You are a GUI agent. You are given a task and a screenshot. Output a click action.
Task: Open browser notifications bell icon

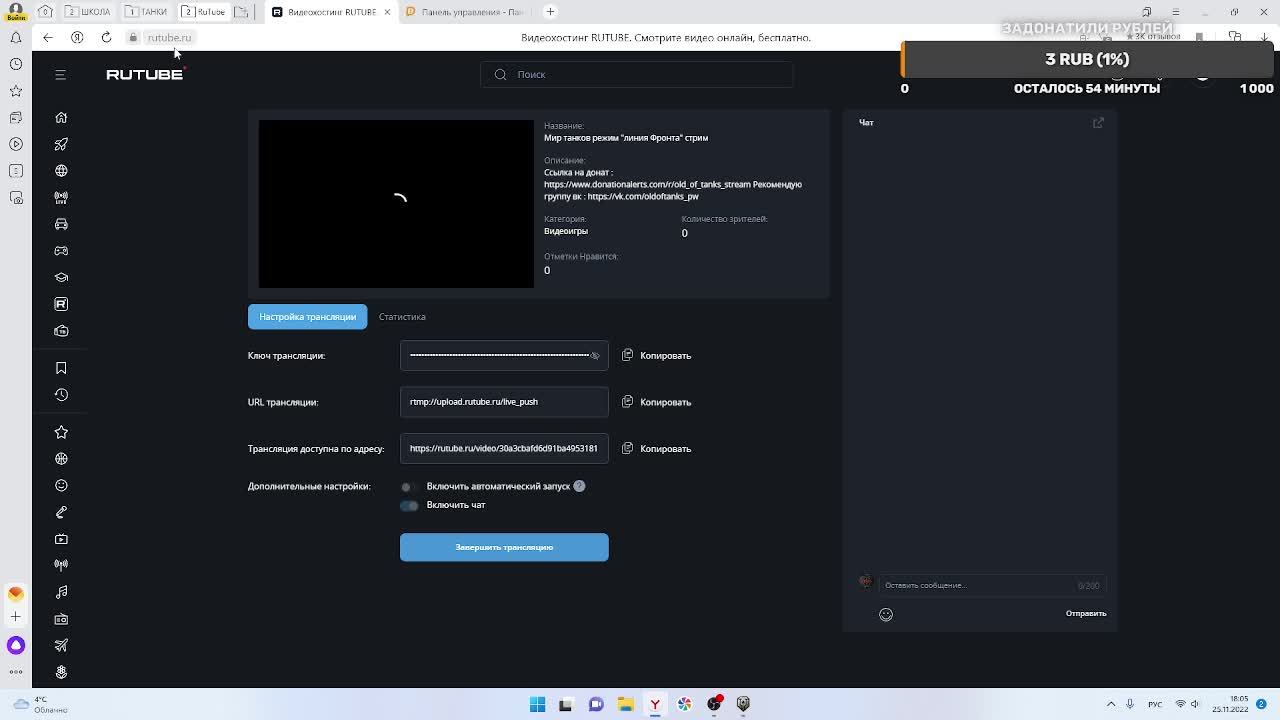click(x=16, y=38)
